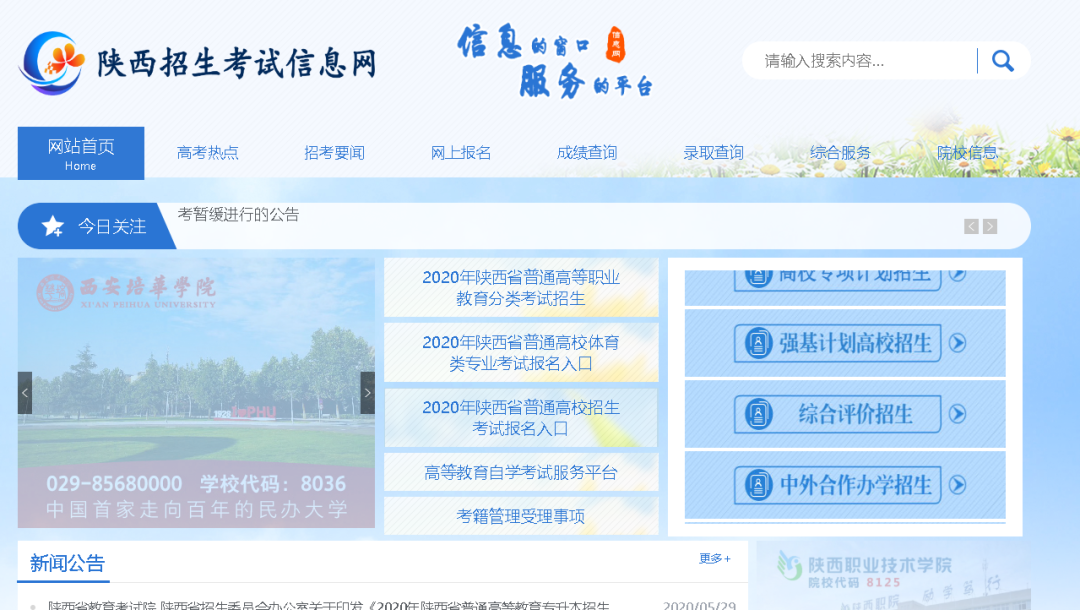The height and width of the screenshot is (610, 1080).
Task: Click the magnifier search icon
Action: point(1002,61)
